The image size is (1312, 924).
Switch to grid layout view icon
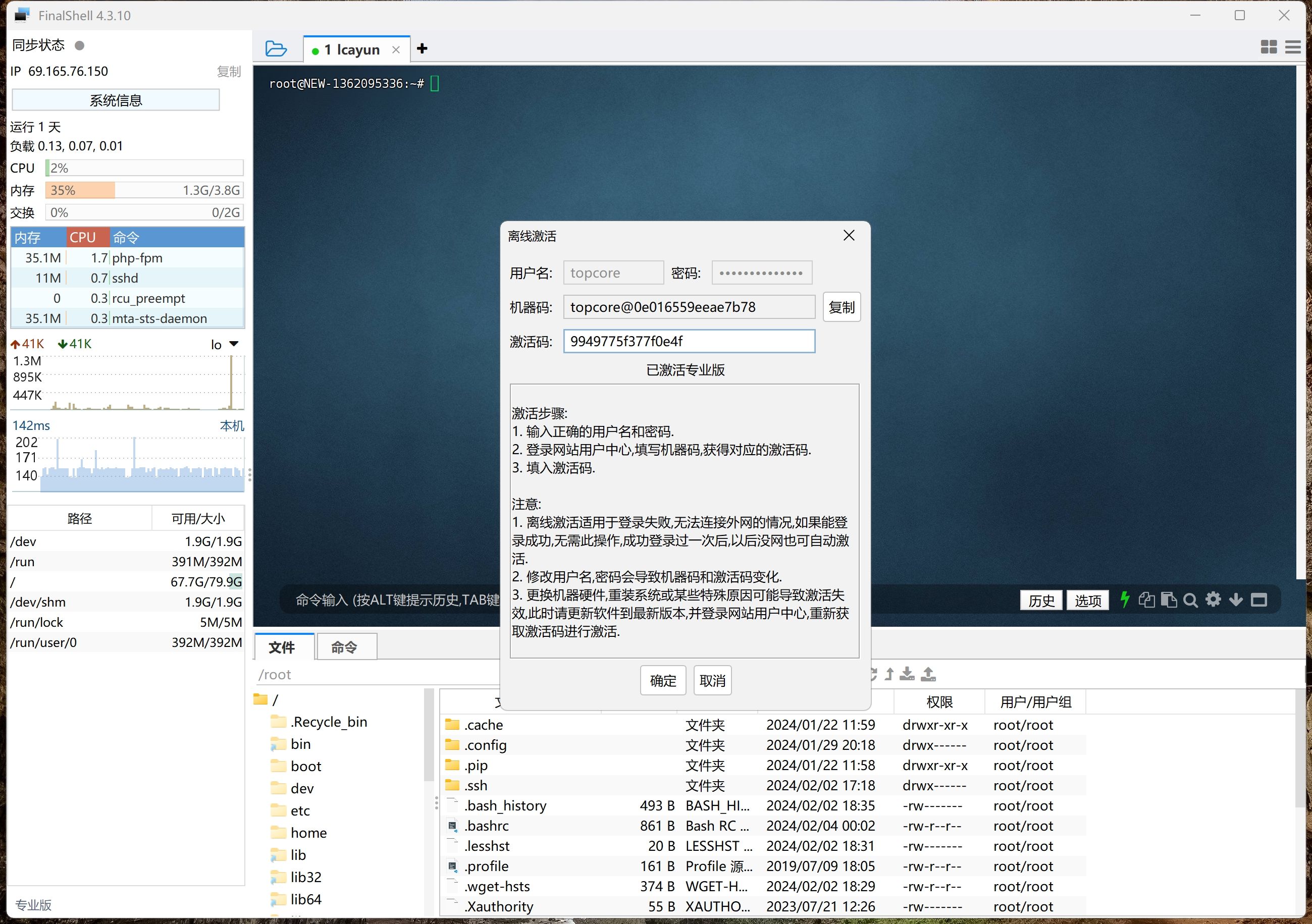pos(1269,47)
